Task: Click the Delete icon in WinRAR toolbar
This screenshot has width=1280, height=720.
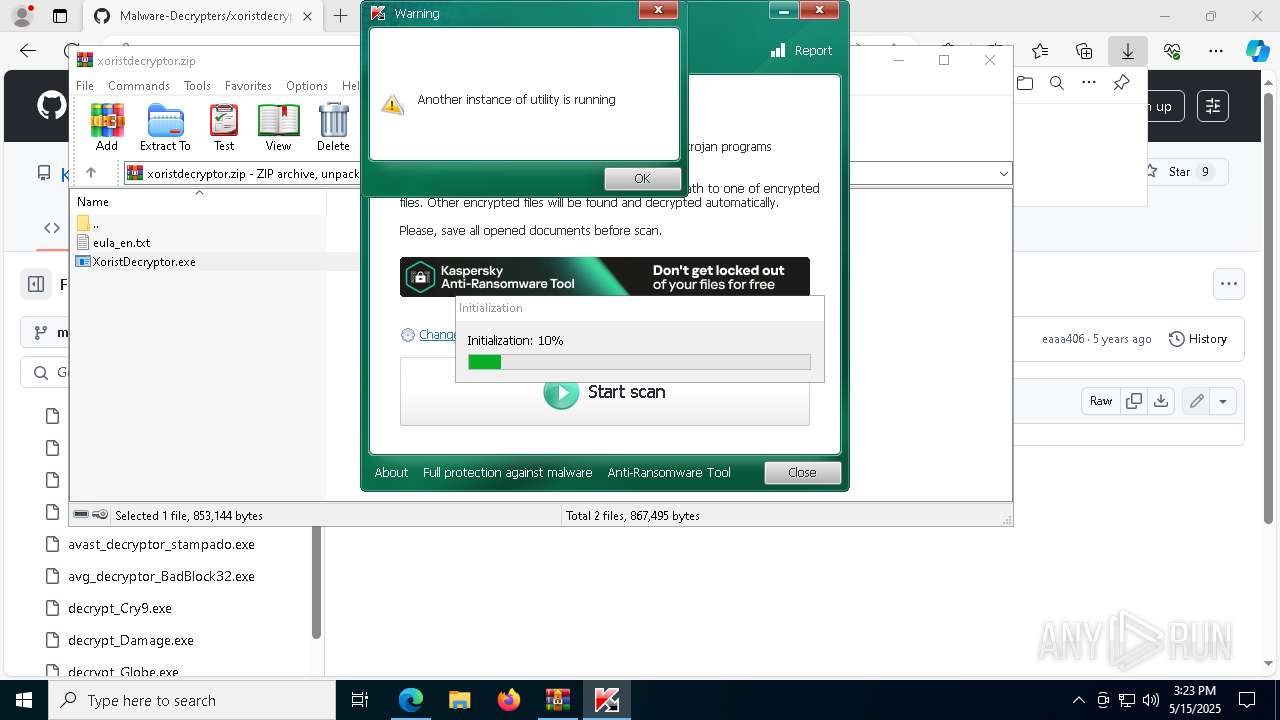Action: tap(333, 127)
